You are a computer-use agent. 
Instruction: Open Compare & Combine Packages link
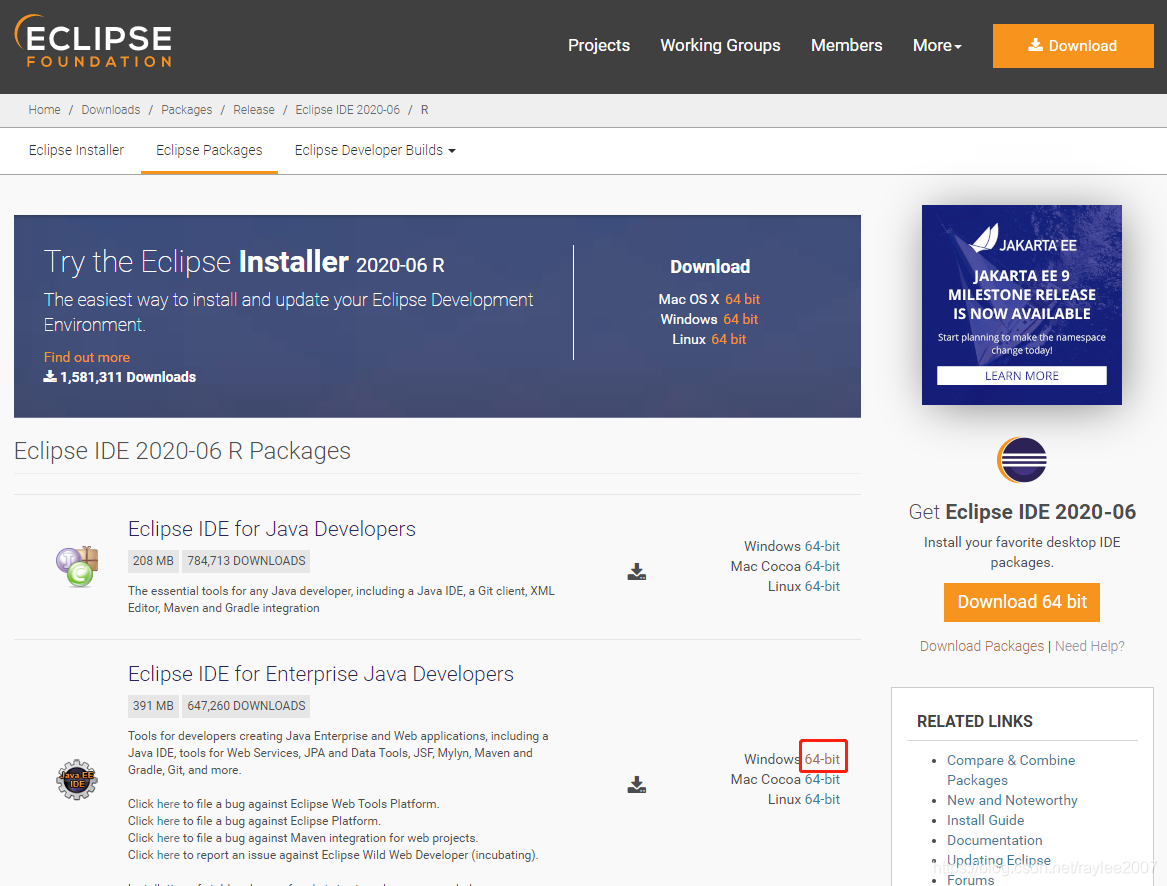(x=1011, y=771)
